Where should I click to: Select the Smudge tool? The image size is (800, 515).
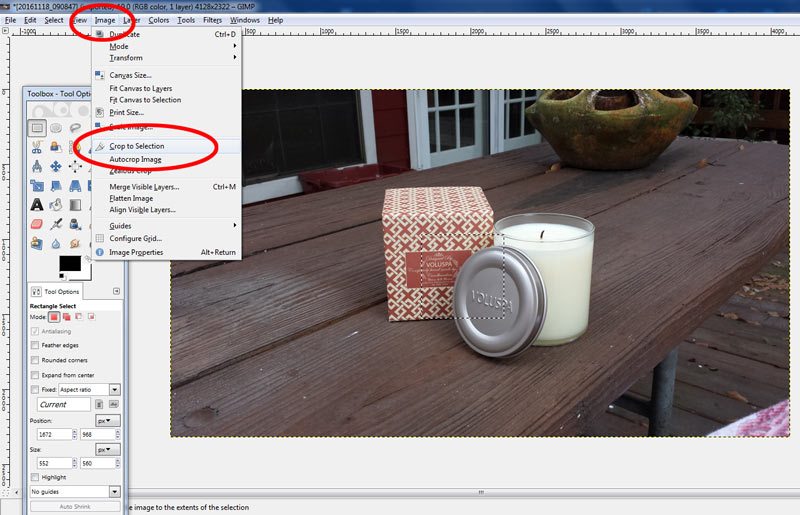click(x=75, y=243)
